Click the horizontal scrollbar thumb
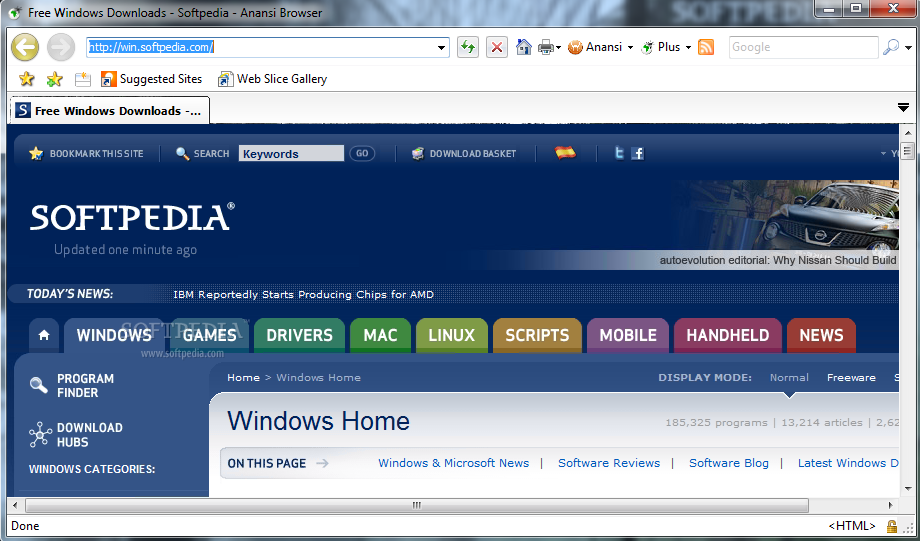This screenshot has width=920, height=541. [x=417, y=505]
